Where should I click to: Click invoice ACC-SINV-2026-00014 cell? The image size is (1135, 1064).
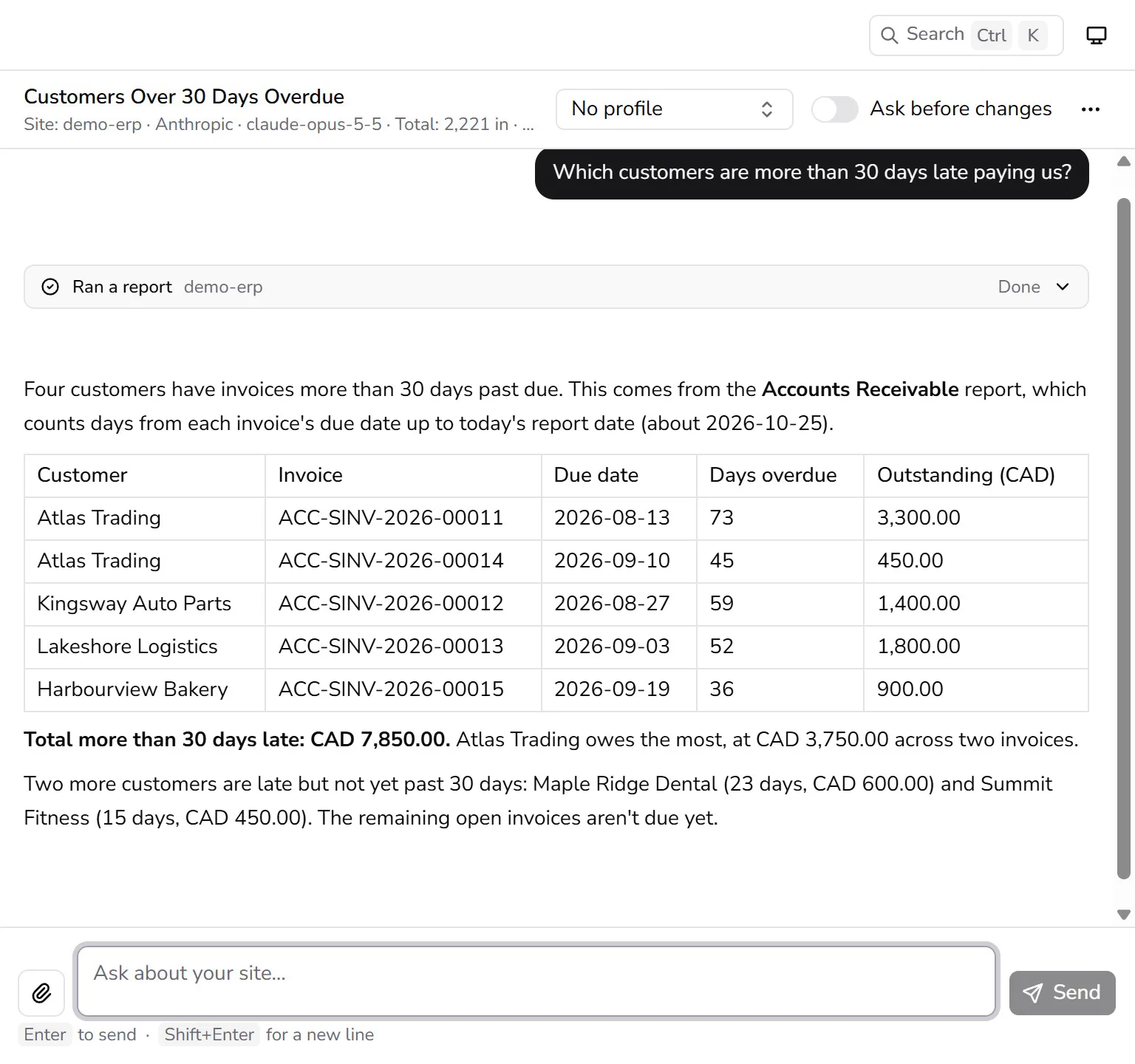click(x=403, y=561)
